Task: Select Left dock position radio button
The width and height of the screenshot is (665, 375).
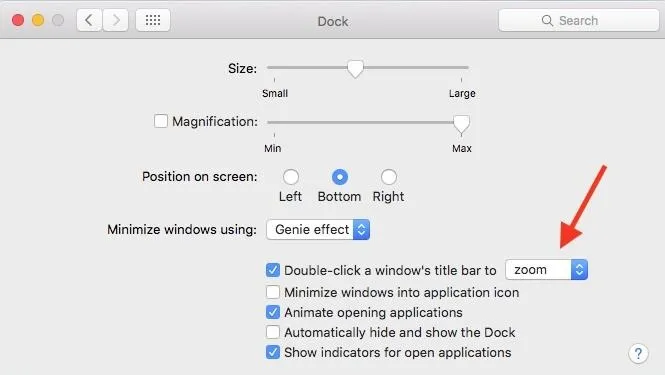Action: [x=291, y=177]
